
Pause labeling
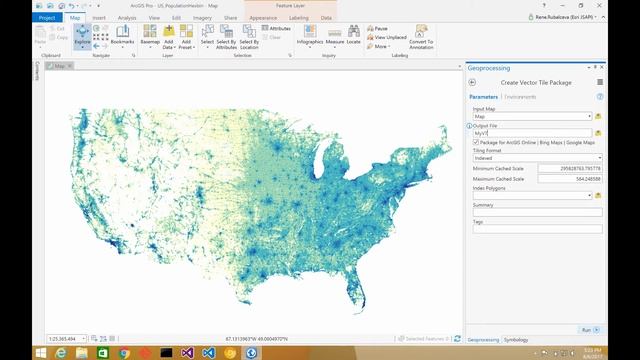pyautogui.click(x=377, y=29)
